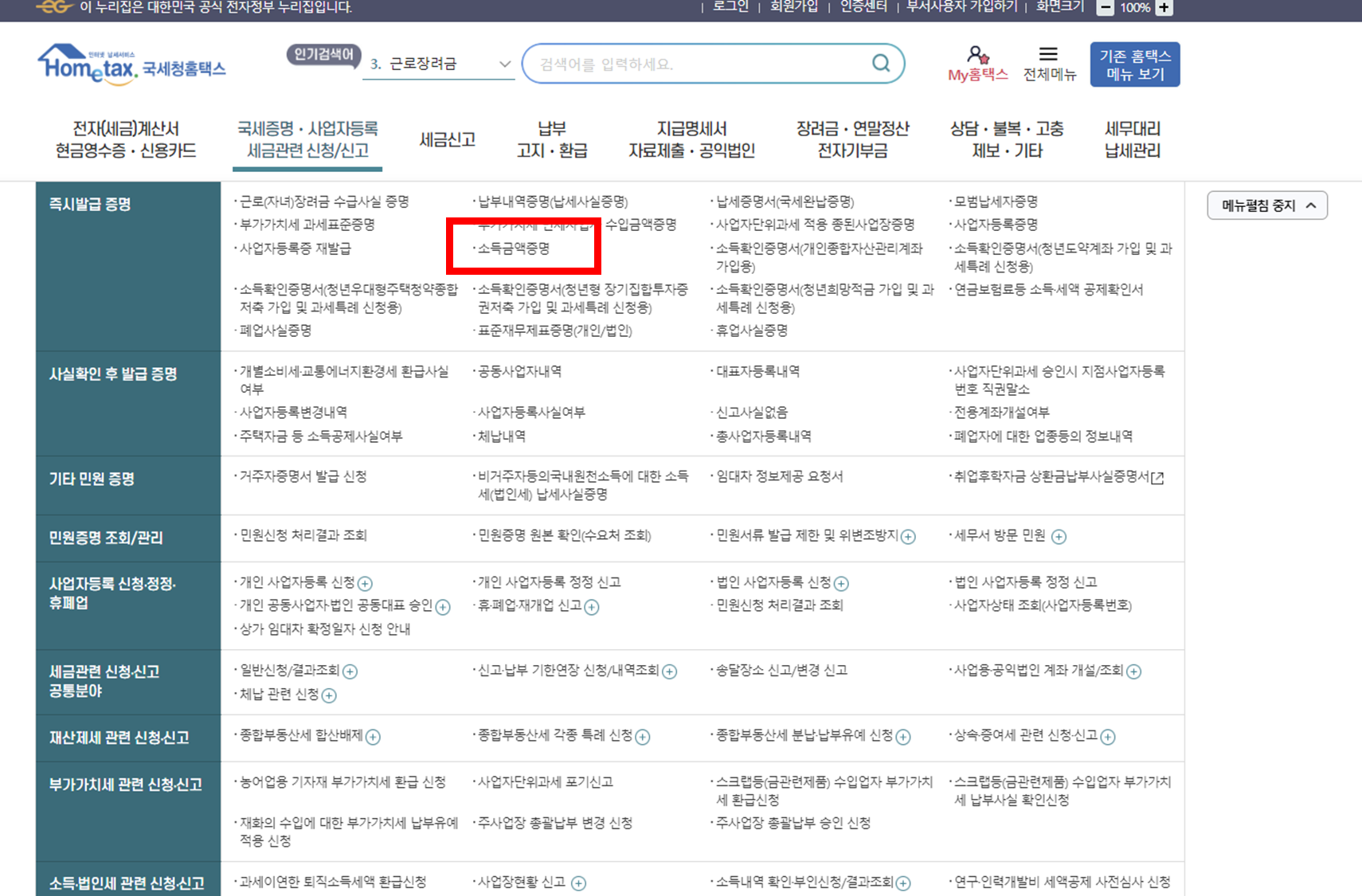This screenshot has height=896, width=1362.
Task: Click the 화면크기 minus icon
Action: (x=1106, y=8)
